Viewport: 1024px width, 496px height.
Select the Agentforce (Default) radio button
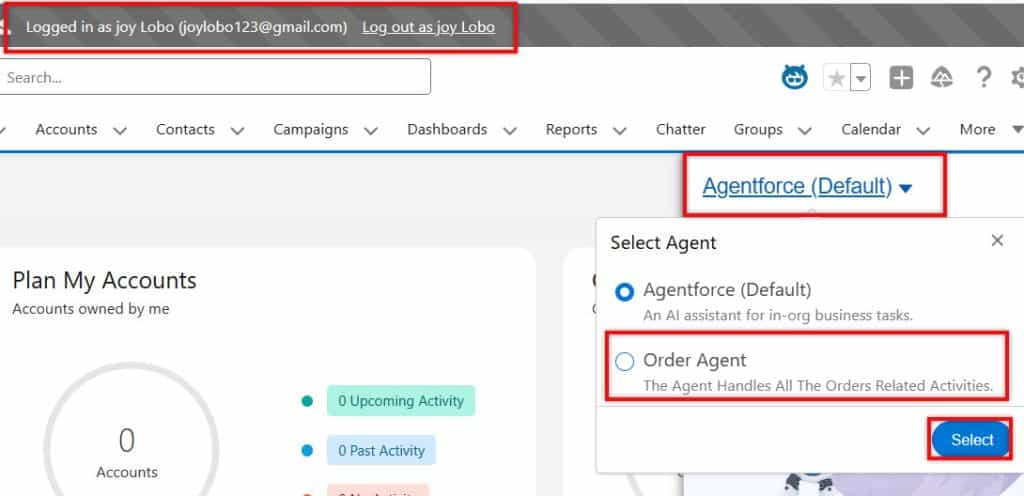[x=624, y=292]
